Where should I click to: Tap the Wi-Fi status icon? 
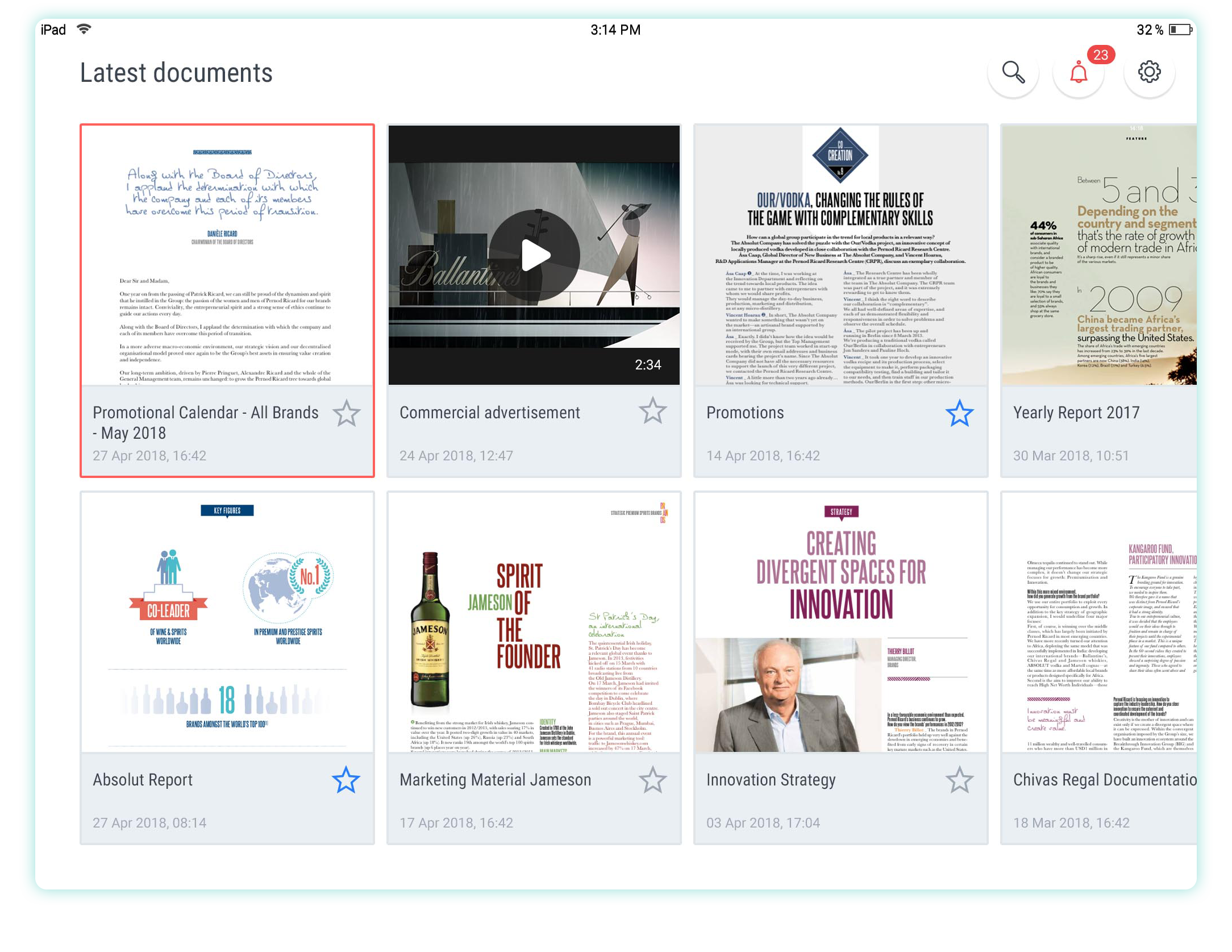point(84,29)
